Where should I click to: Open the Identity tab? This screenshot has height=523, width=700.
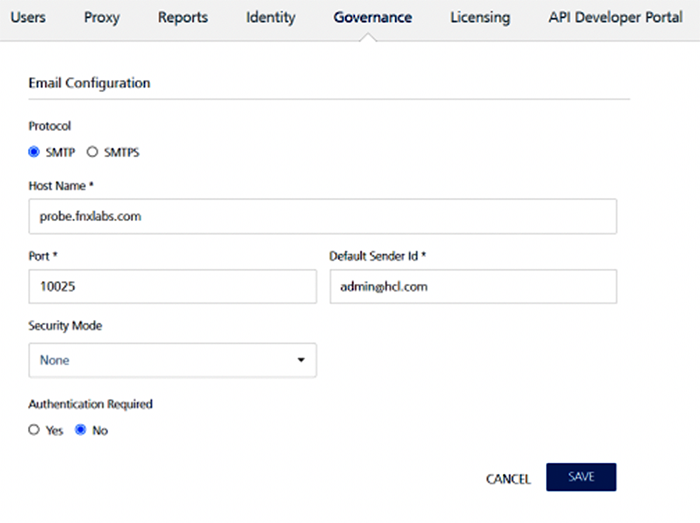click(270, 17)
